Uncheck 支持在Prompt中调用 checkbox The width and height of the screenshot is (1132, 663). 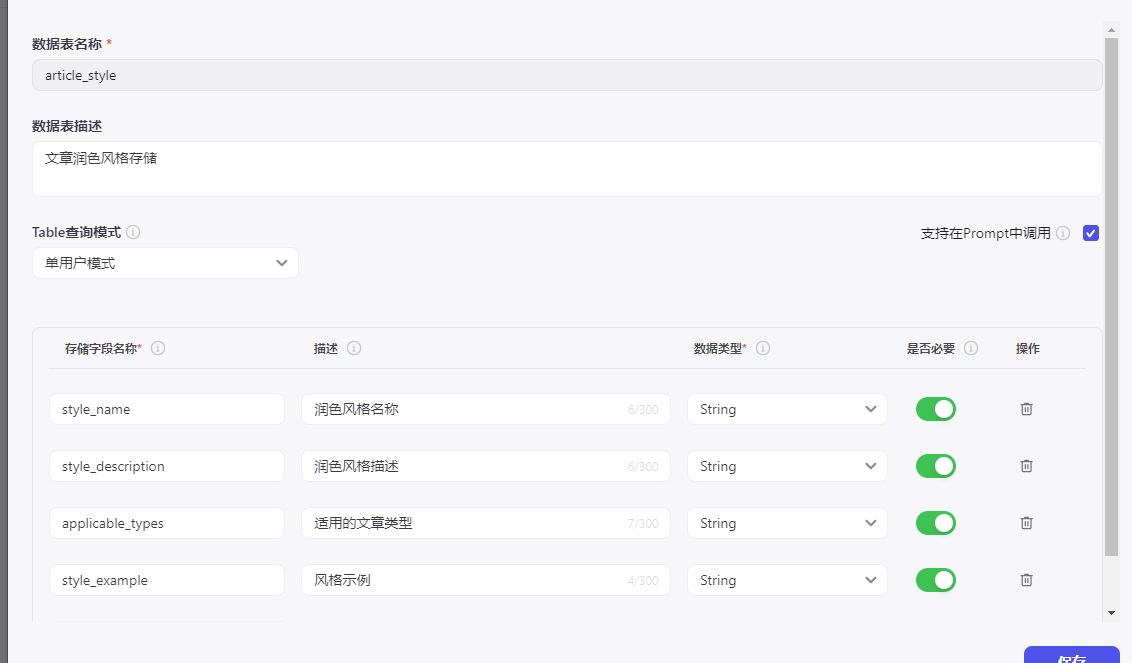click(1091, 233)
